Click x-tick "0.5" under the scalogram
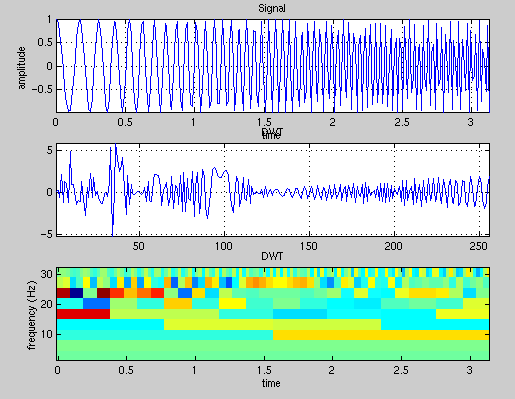Viewport: 515px width, 399px height. 126,370
